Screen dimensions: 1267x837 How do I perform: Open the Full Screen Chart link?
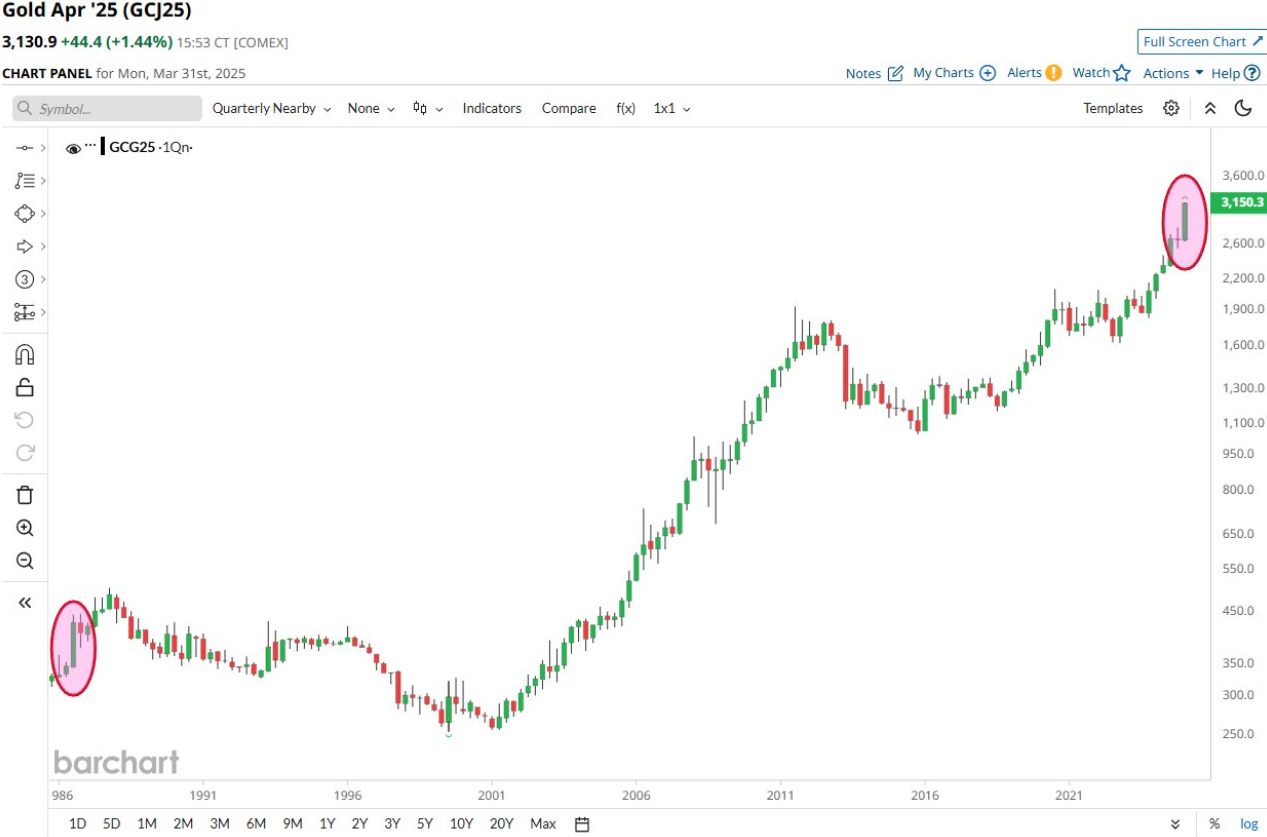click(1201, 42)
